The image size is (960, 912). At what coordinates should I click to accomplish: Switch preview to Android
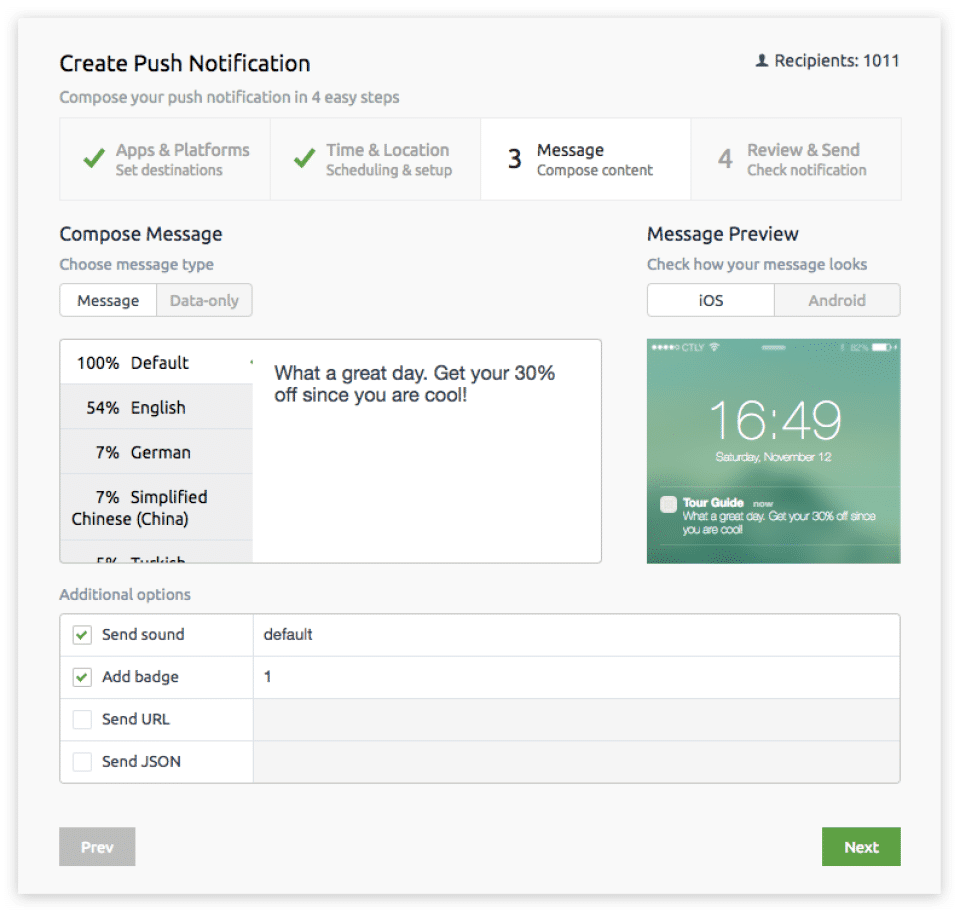pos(837,300)
